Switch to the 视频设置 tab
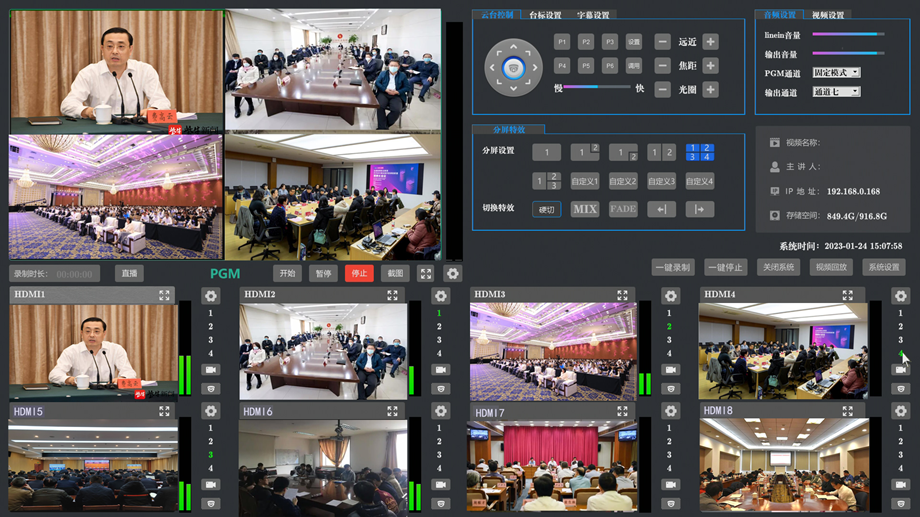This screenshot has width=920, height=517. click(829, 15)
